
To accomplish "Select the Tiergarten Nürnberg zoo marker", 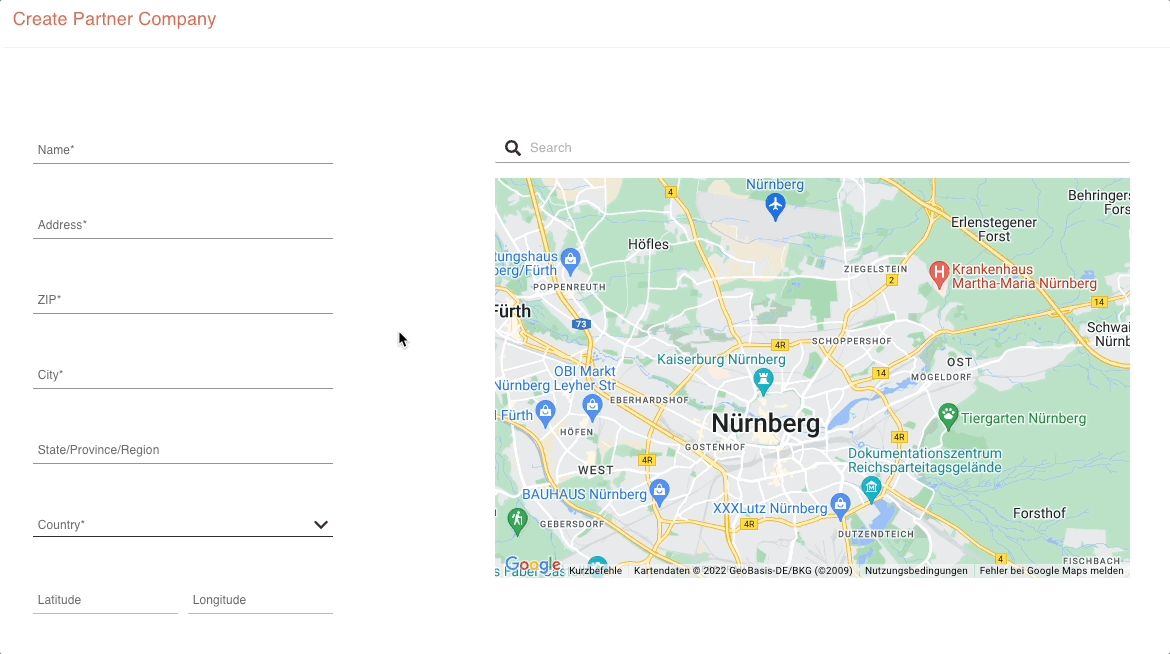I will [948, 417].
